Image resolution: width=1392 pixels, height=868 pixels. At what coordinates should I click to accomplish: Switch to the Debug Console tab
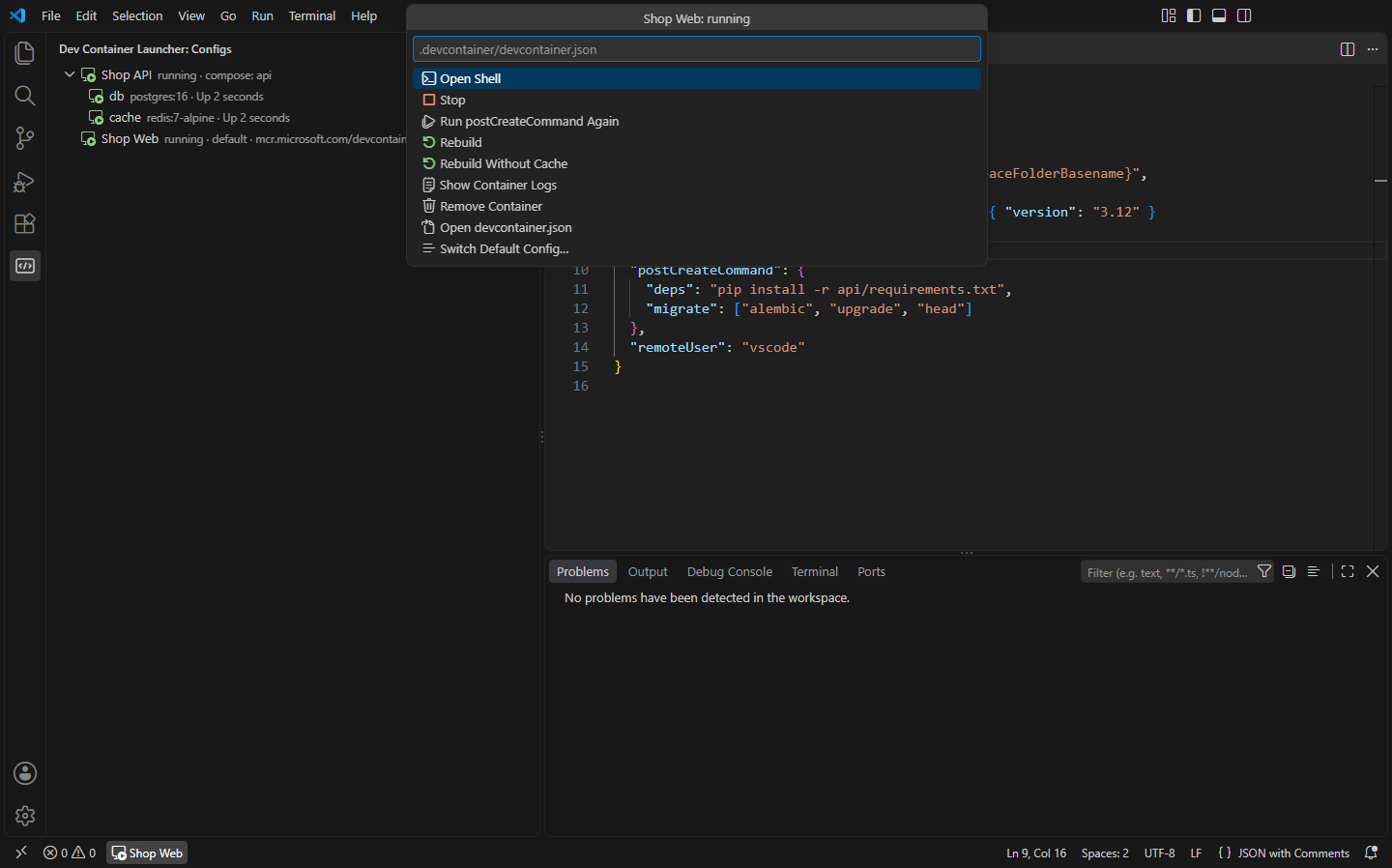(730, 572)
